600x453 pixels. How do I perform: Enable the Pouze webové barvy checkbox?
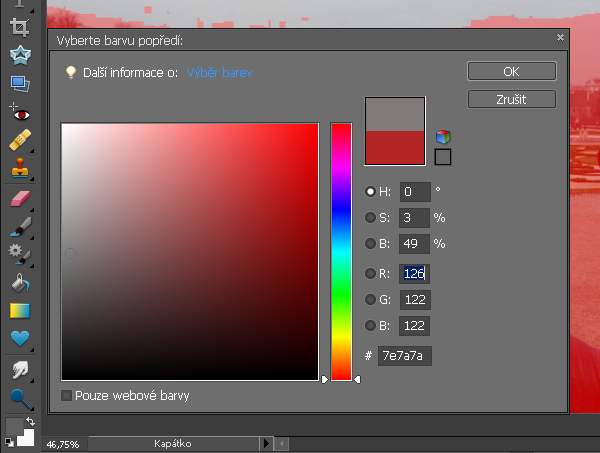67,396
